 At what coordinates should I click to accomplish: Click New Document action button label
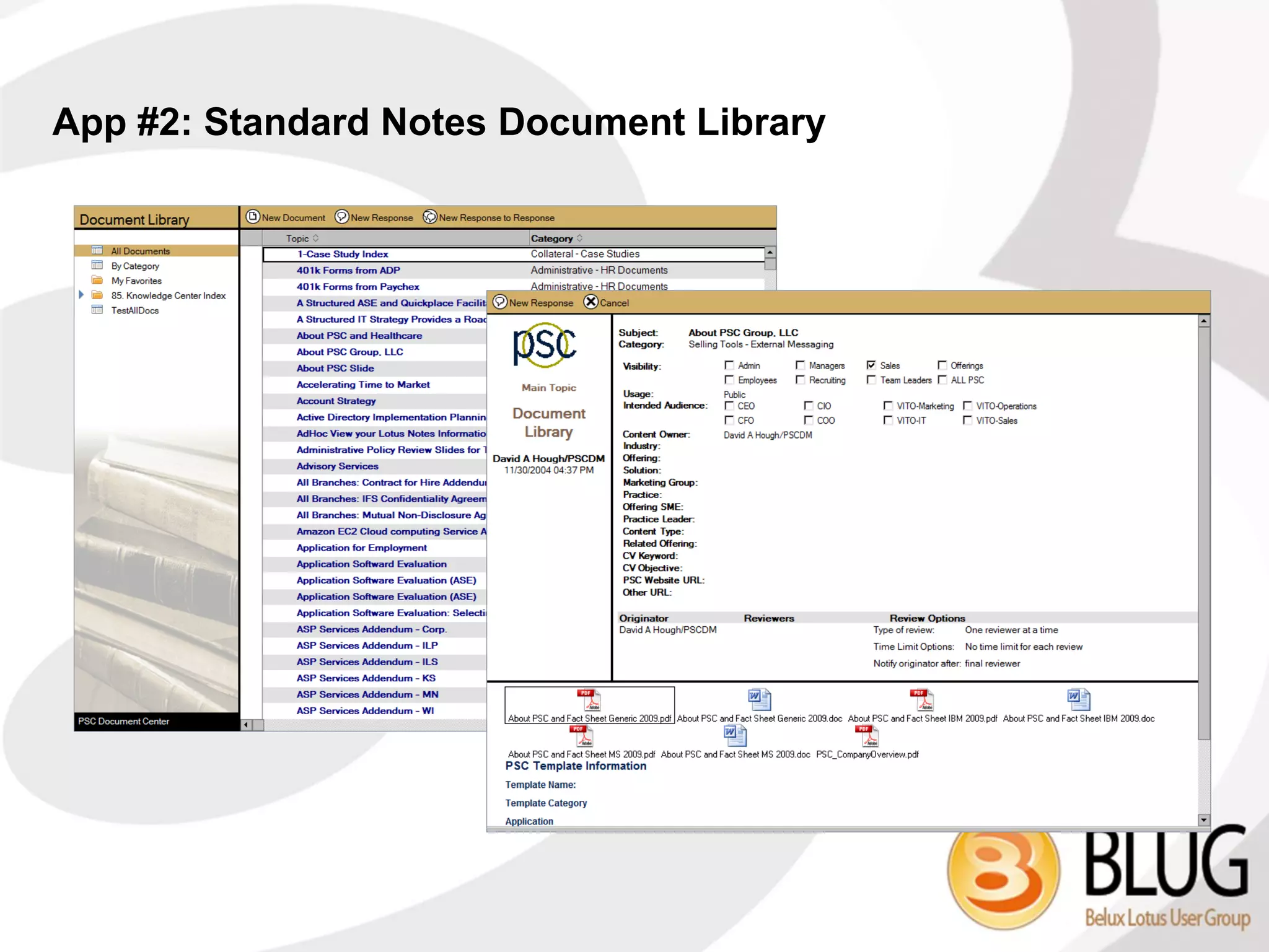(x=293, y=217)
